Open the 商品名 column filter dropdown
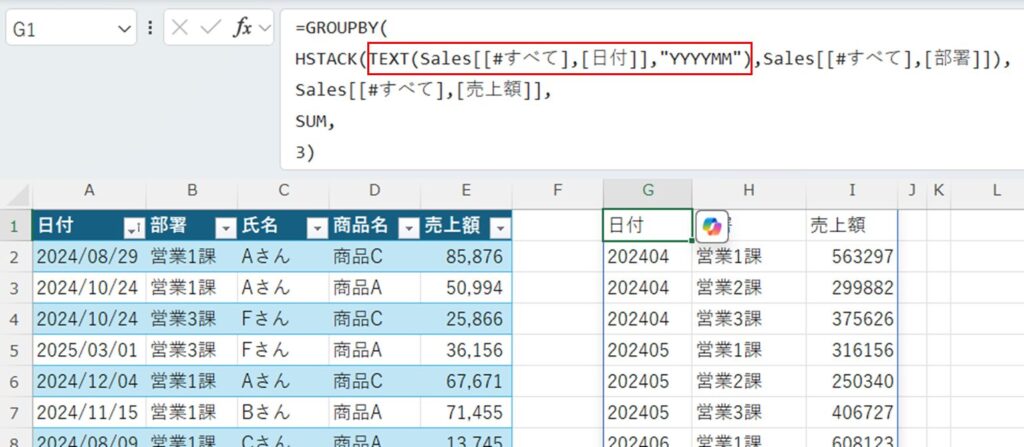This screenshot has height=447, width=1024. click(408, 227)
